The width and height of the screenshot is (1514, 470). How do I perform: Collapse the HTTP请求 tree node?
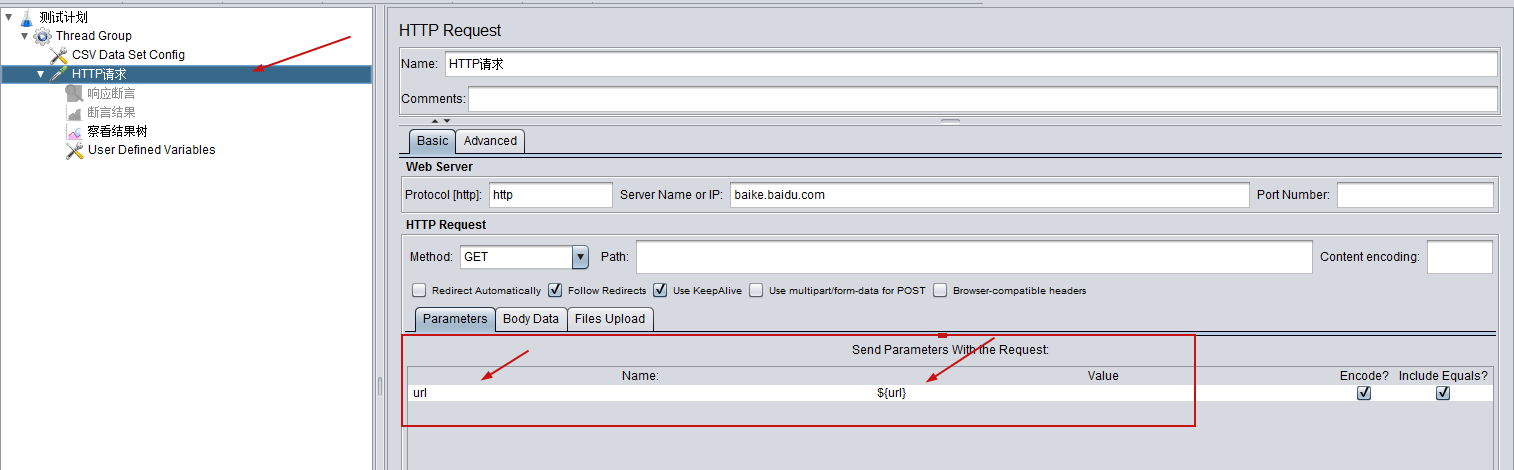(x=41, y=74)
